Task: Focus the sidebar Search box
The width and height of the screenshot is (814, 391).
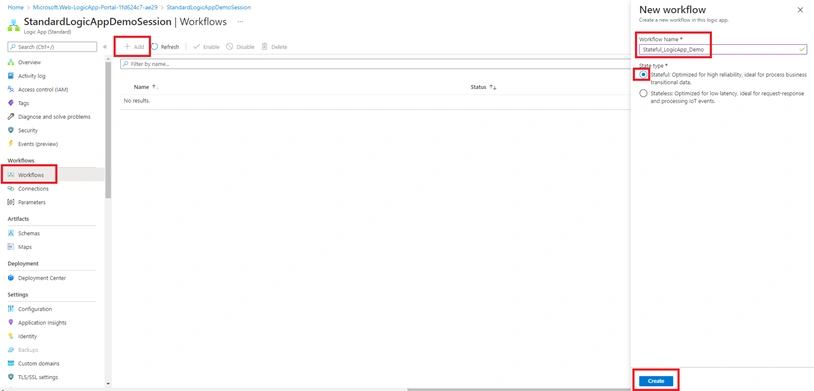Action: pyautogui.click(x=52, y=47)
